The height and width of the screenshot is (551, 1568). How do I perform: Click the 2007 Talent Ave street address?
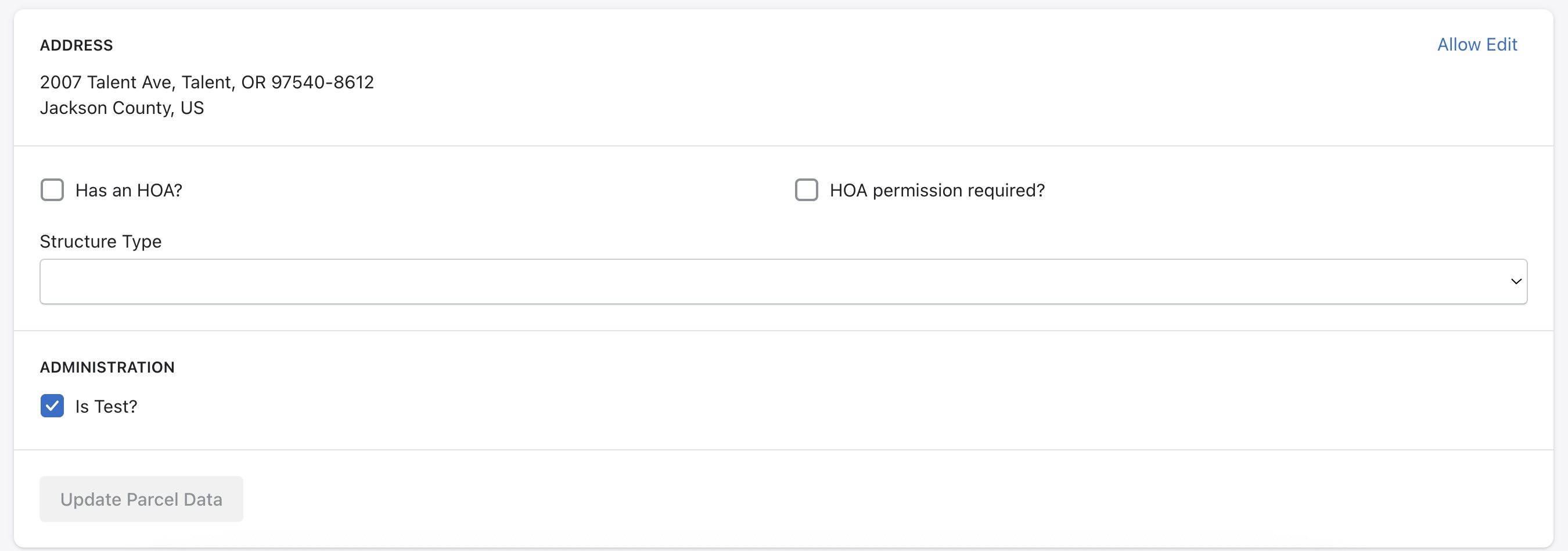point(107,83)
